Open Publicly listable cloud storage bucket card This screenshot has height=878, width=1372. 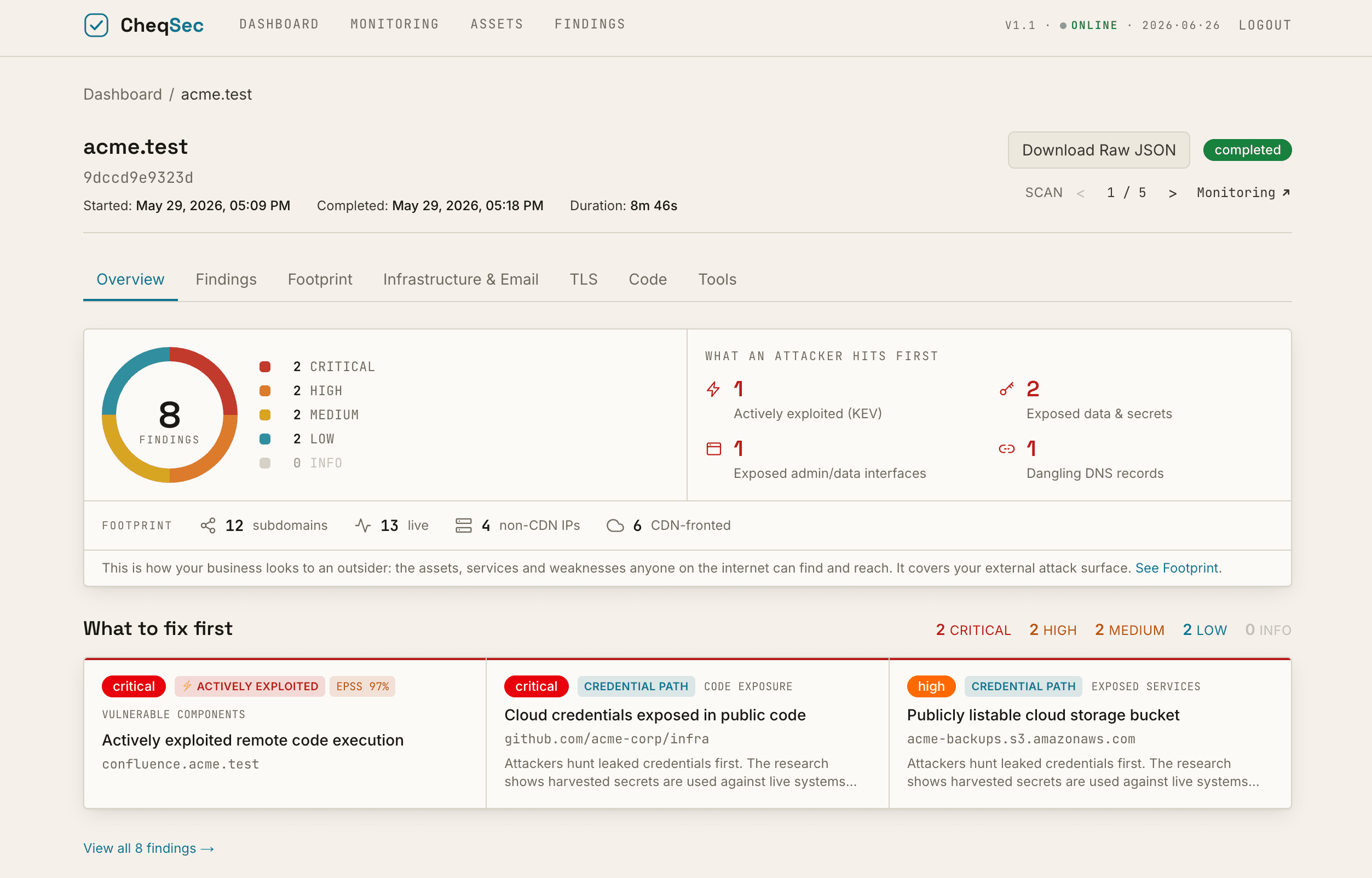(x=1090, y=733)
